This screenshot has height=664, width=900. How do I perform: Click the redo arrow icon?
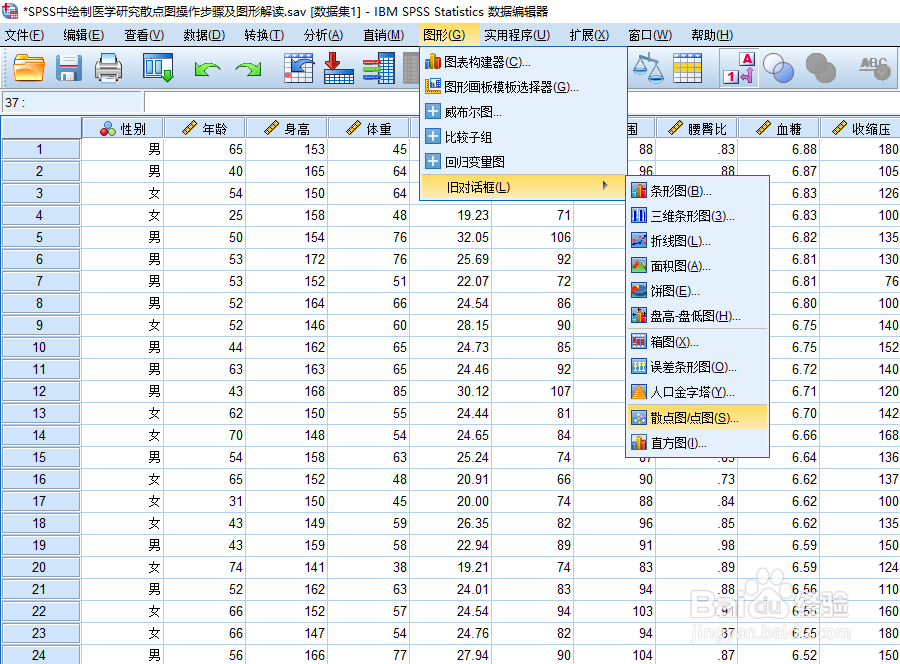point(248,69)
